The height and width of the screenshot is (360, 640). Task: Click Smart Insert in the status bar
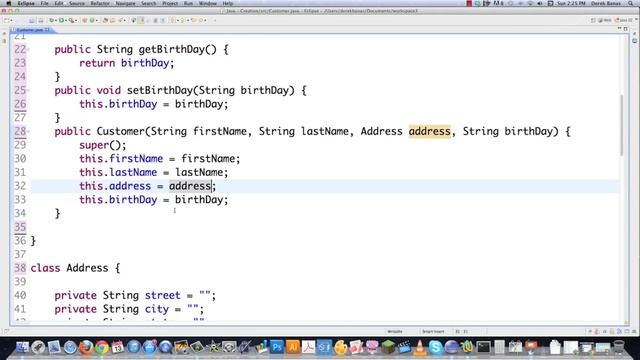click(433, 331)
